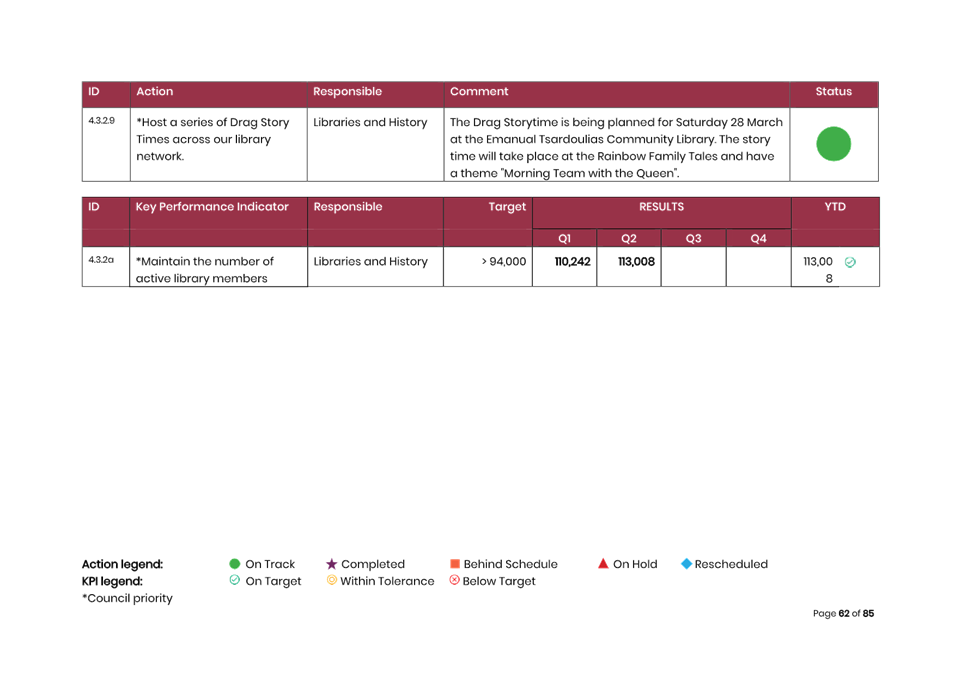
Task: Click the Rescheduled blue diamond icon
Action: tap(686, 564)
